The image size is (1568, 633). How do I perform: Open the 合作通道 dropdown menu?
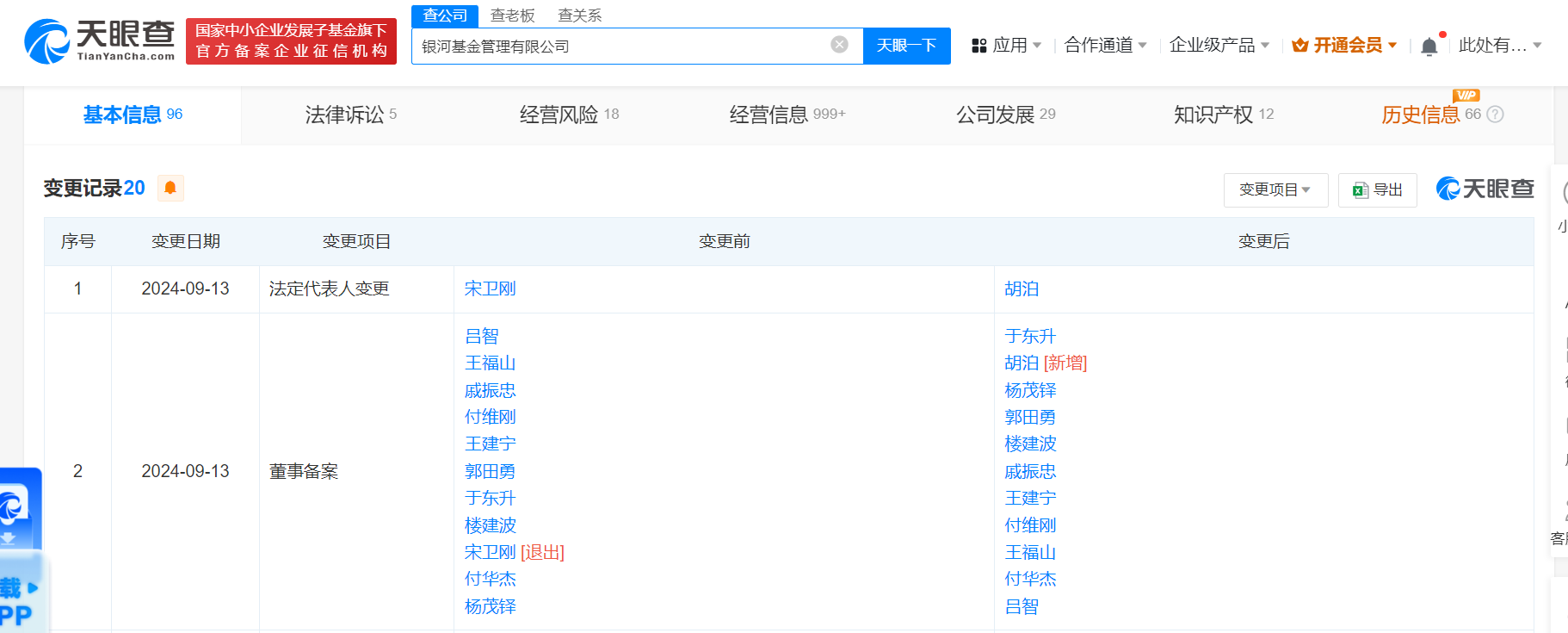coord(1105,45)
